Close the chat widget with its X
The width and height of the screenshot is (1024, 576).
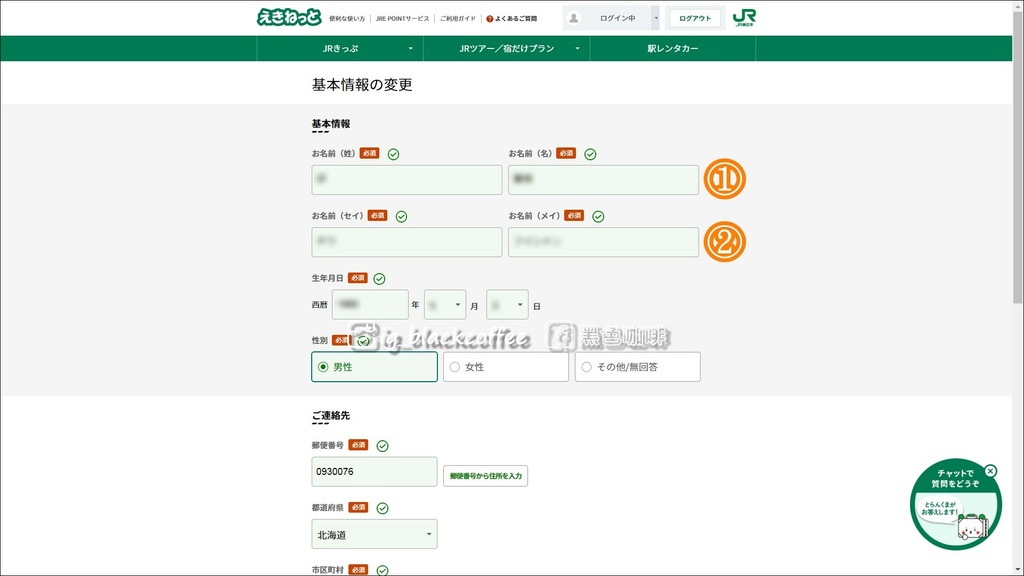tap(991, 471)
